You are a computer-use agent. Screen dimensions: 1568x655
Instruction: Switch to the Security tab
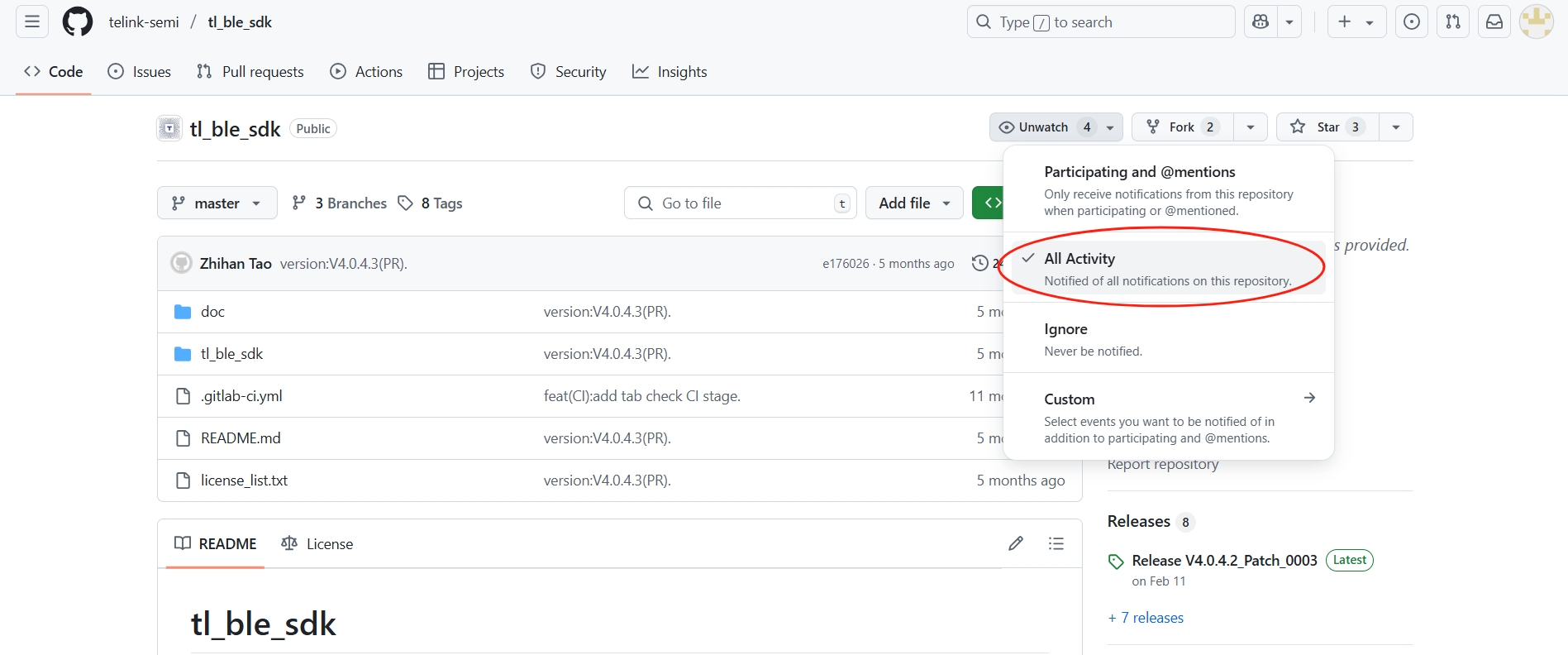[x=569, y=72]
